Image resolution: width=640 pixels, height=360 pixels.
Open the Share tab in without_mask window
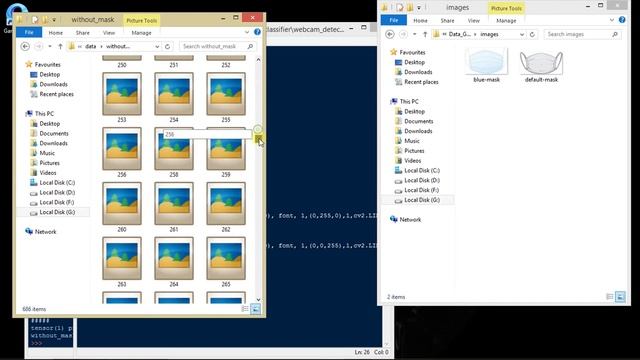(x=82, y=33)
